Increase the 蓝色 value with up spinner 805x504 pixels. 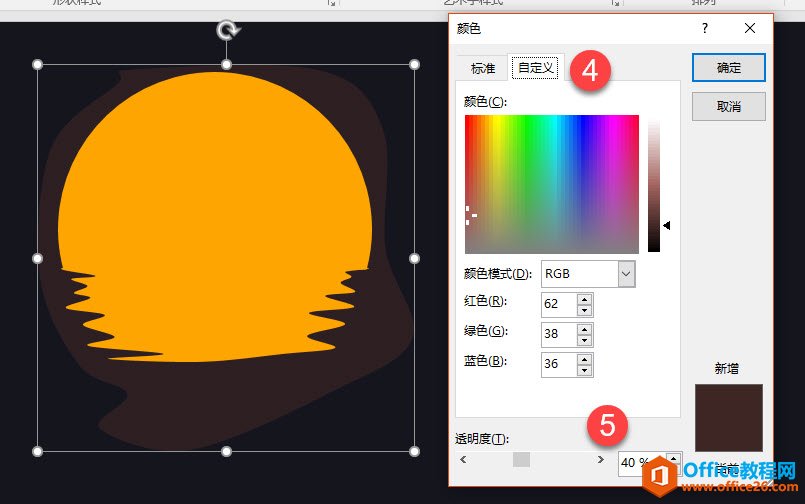(585, 358)
